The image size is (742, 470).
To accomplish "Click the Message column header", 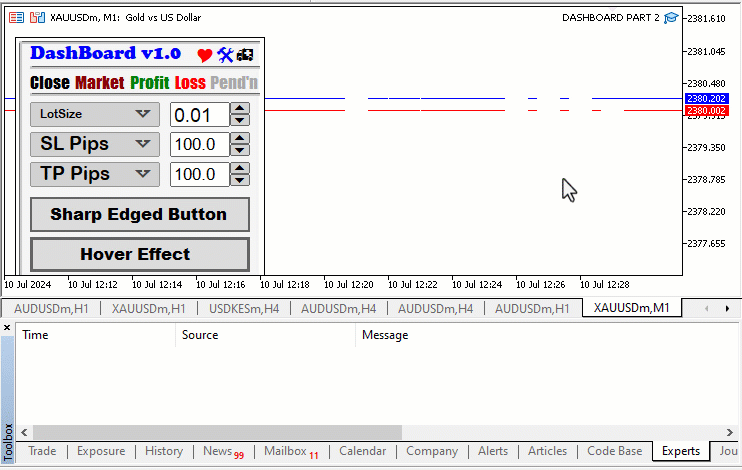I will point(547,335).
